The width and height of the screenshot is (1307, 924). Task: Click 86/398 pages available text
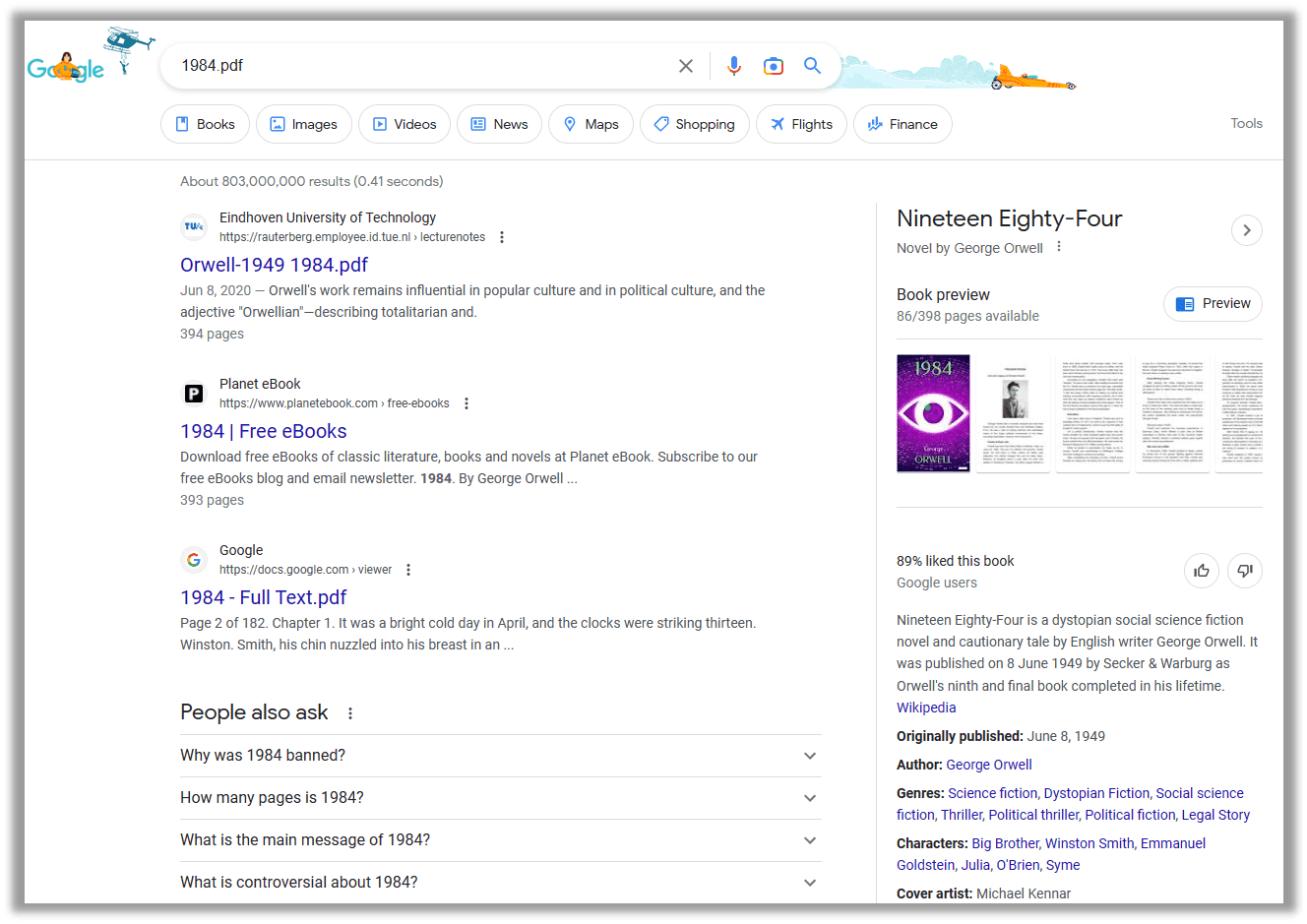pyautogui.click(x=967, y=316)
